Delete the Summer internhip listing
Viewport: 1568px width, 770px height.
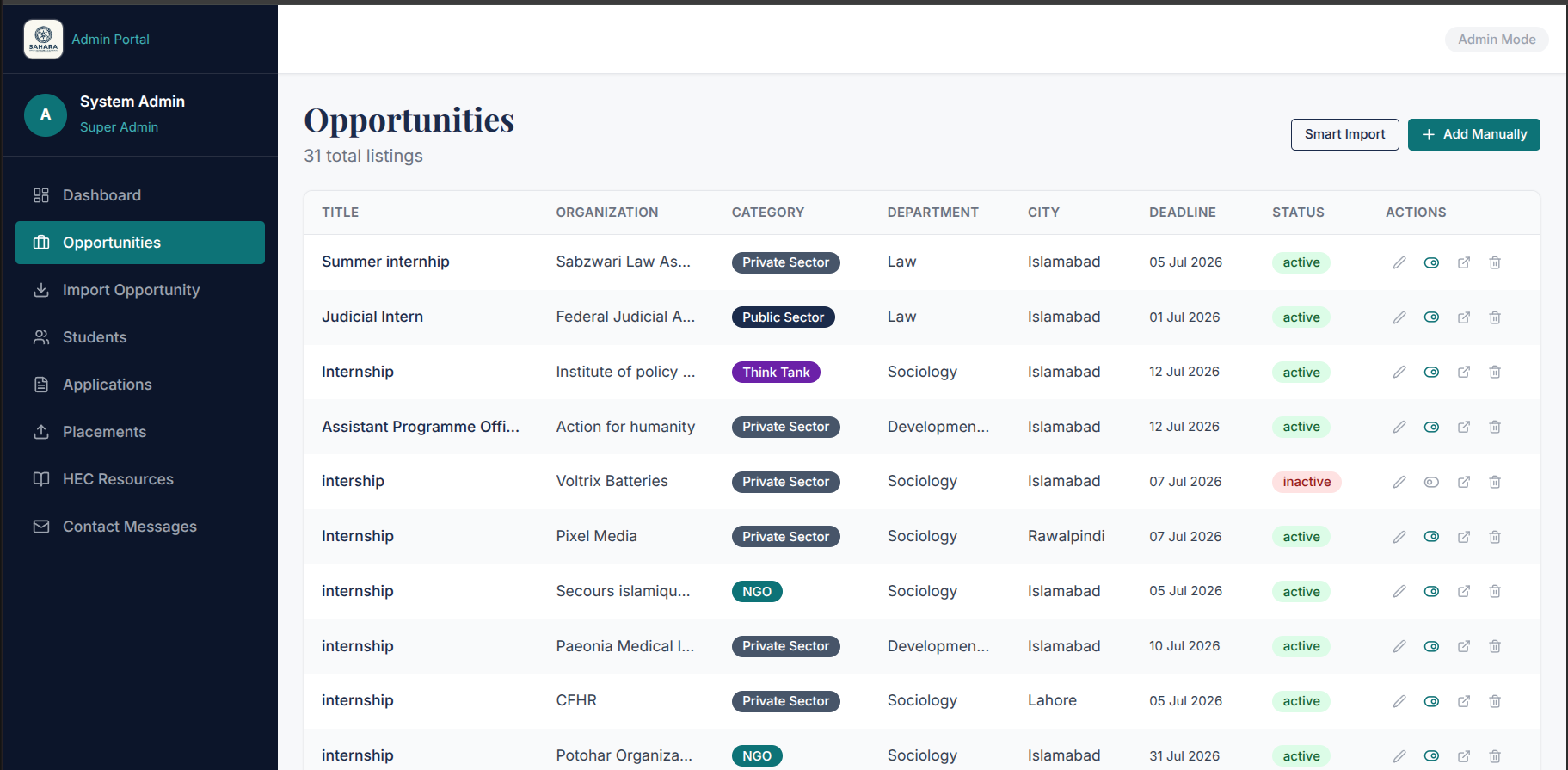(1495, 262)
